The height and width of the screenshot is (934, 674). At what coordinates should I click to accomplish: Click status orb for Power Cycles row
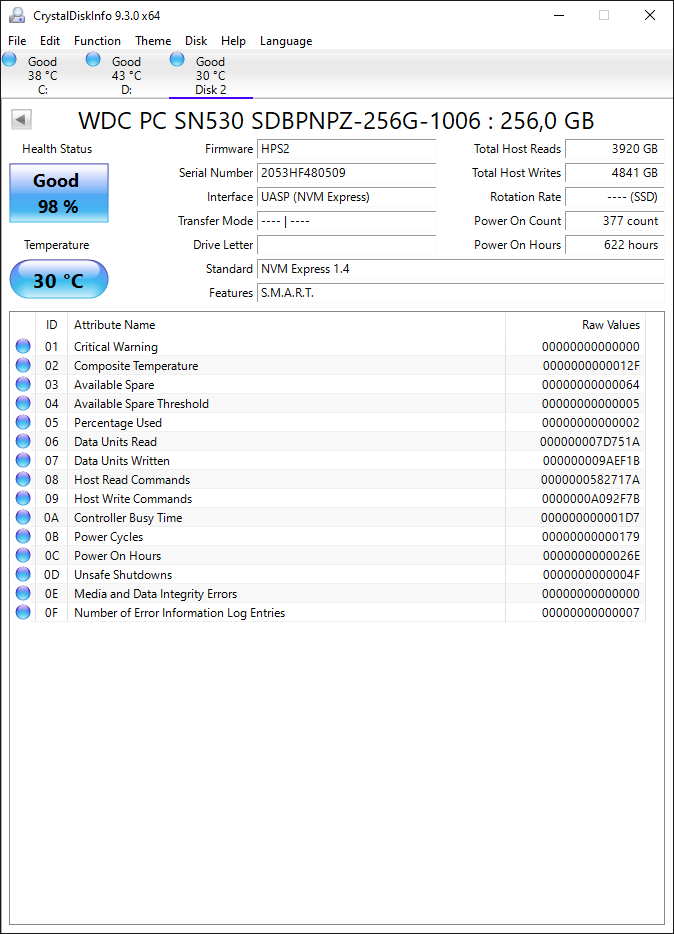[23, 536]
